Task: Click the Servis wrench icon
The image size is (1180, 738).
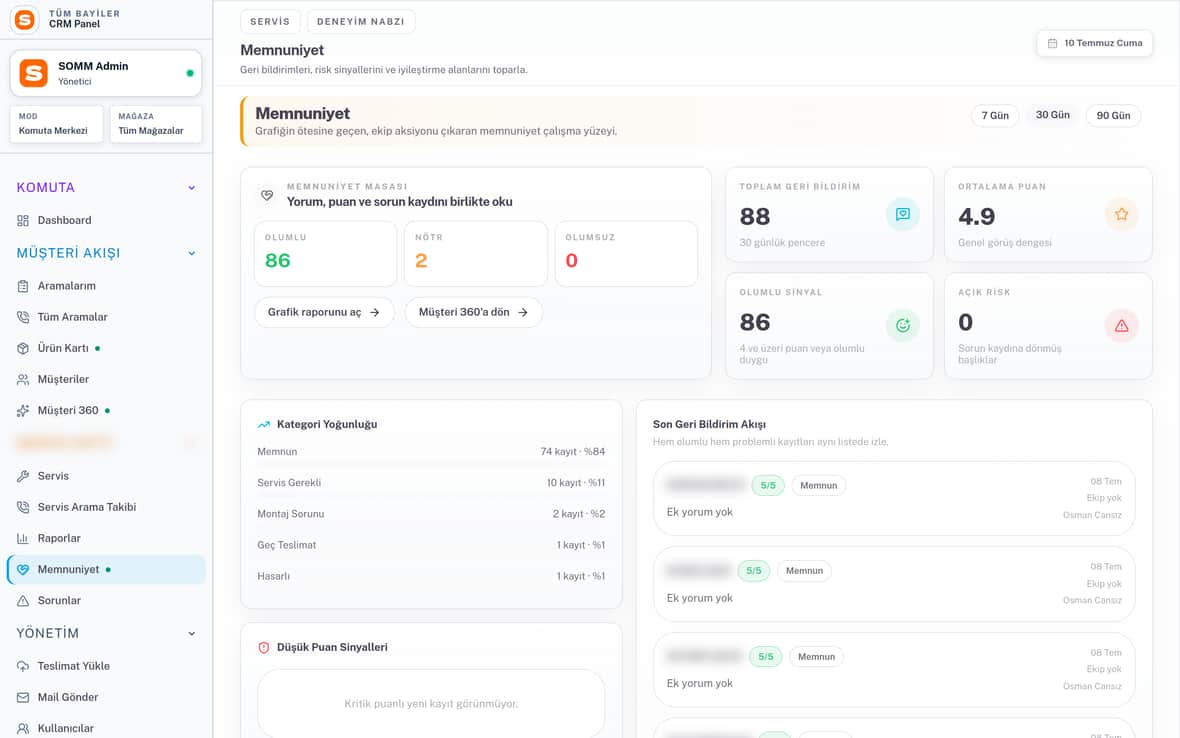Action: [23, 476]
